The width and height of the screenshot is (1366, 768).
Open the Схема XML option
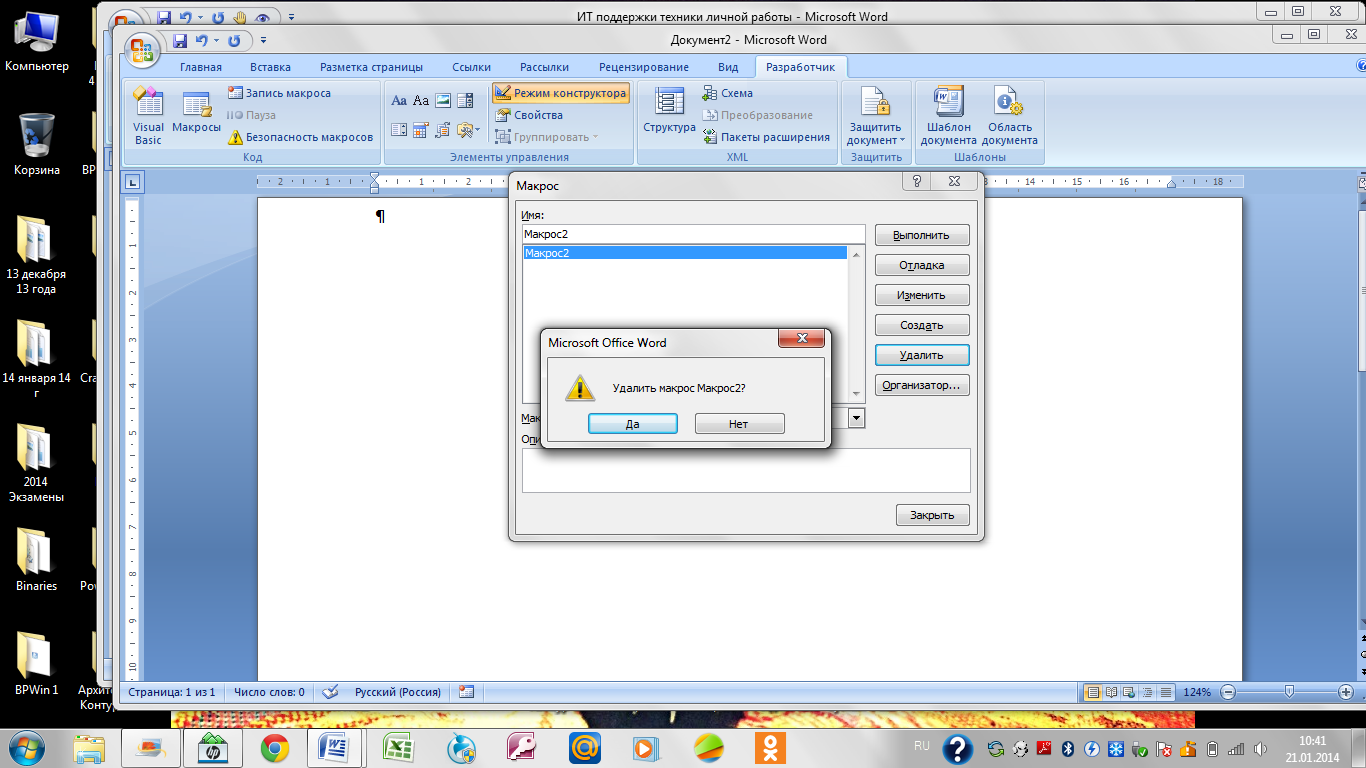[x=727, y=93]
